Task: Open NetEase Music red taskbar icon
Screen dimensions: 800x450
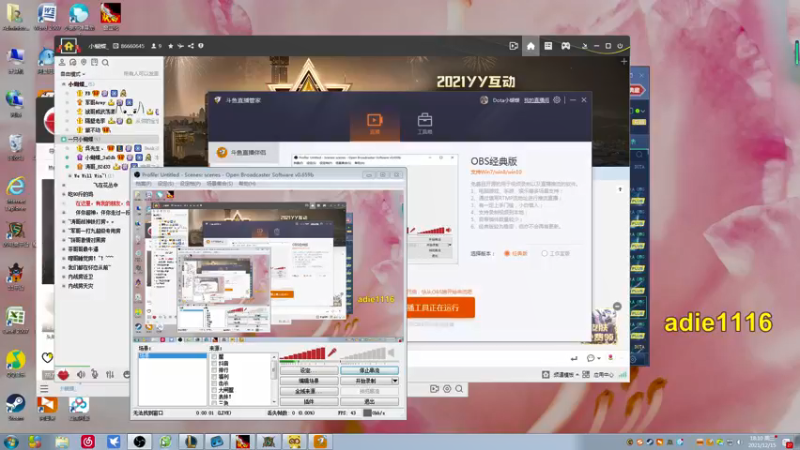Action: [88, 442]
